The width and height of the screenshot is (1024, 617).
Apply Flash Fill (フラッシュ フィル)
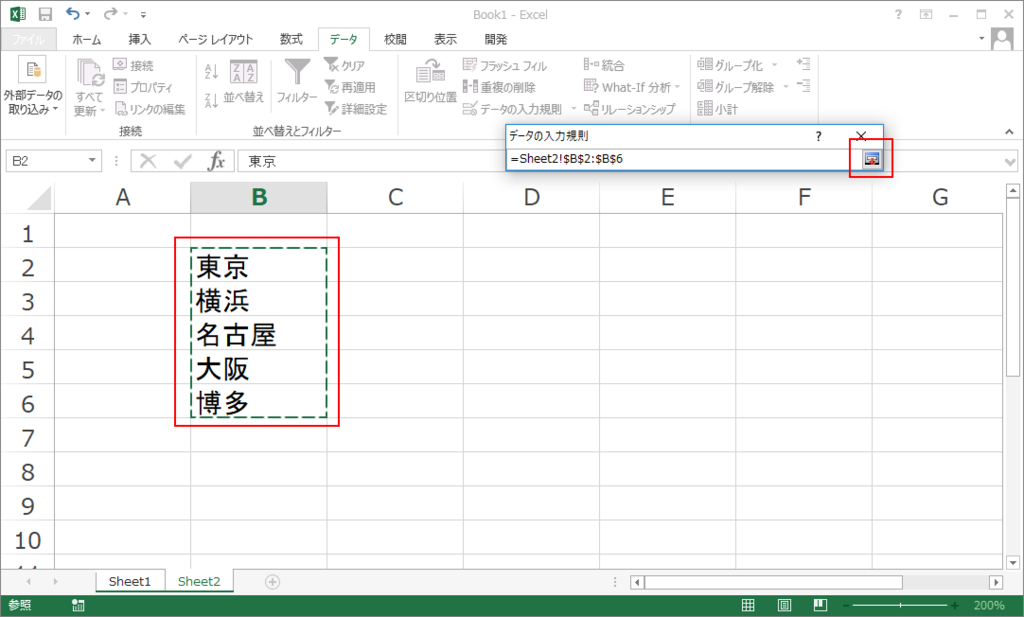tap(506, 63)
